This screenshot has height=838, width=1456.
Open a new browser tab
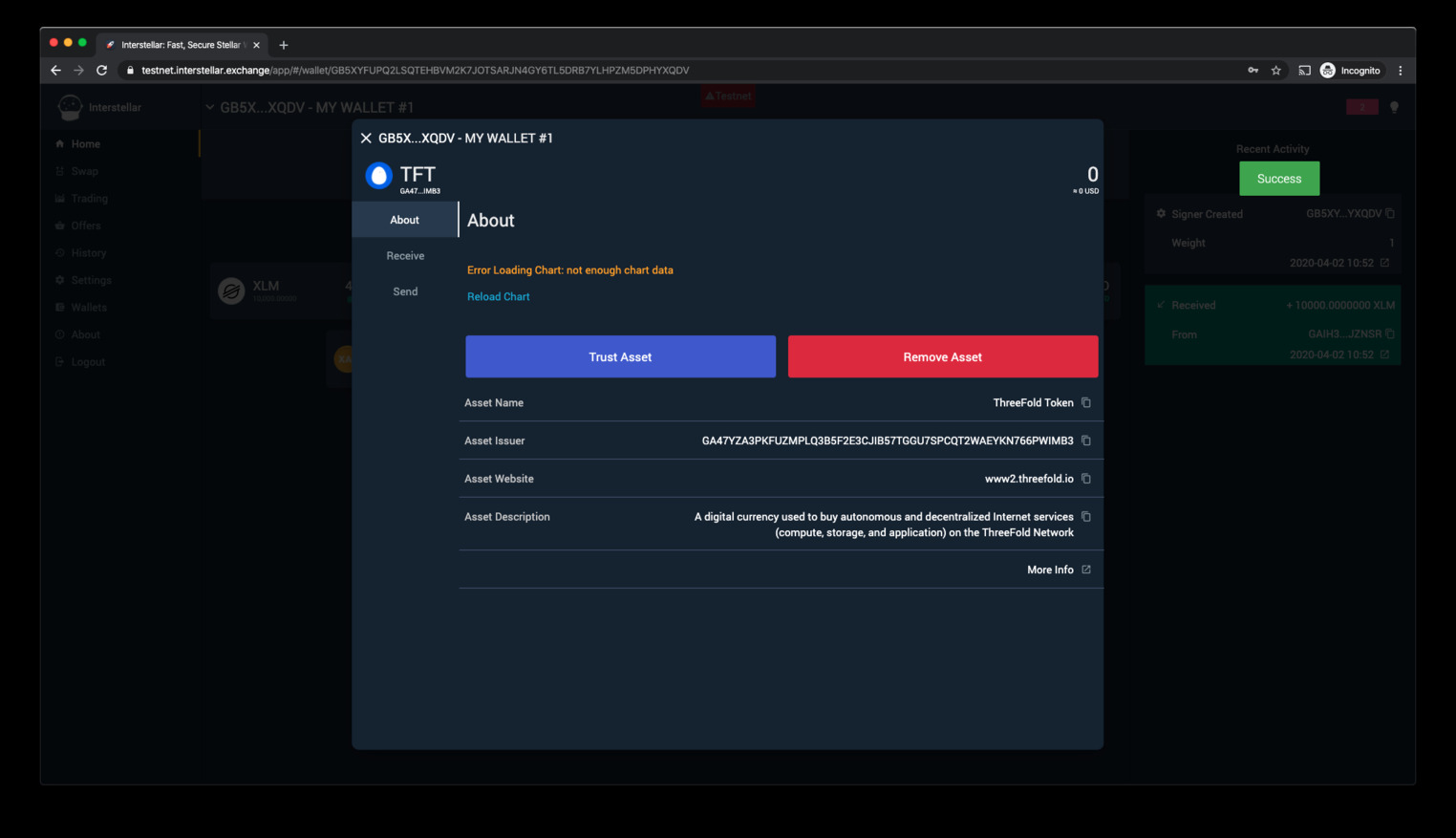[x=284, y=45]
